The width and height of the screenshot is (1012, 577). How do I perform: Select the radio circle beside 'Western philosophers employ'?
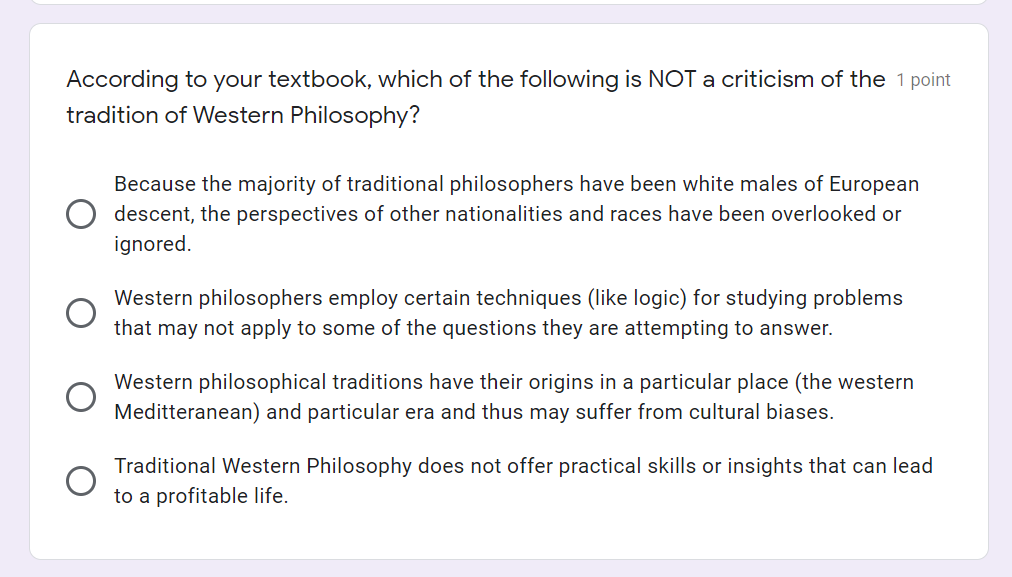coord(81,312)
